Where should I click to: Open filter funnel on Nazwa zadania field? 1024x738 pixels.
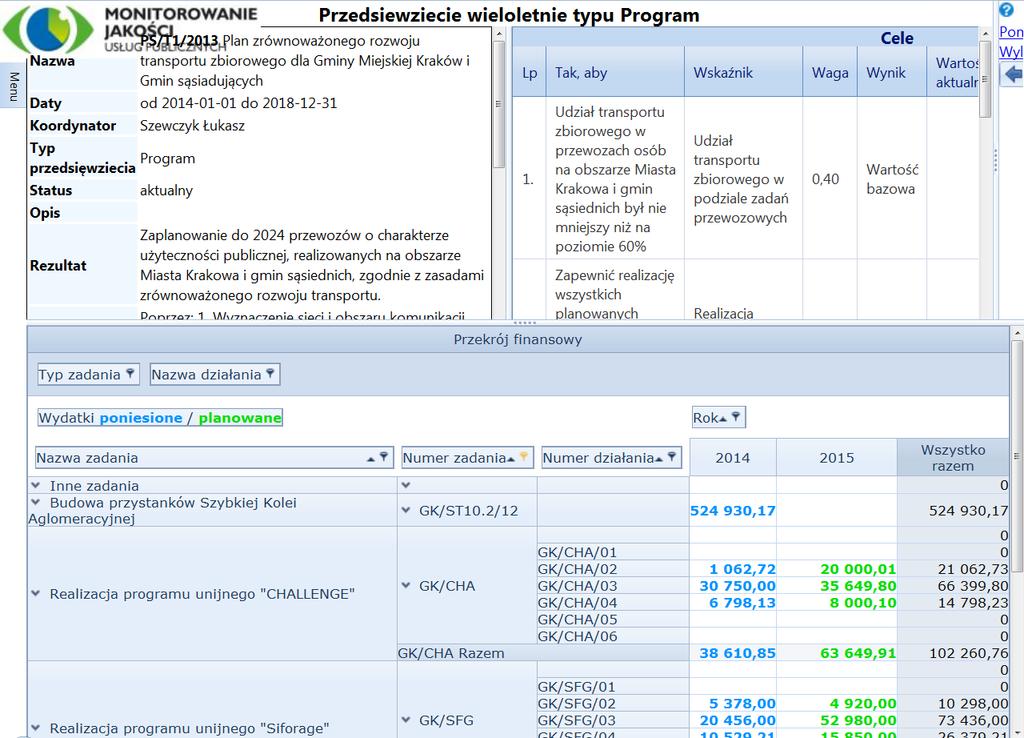pos(384,457)
